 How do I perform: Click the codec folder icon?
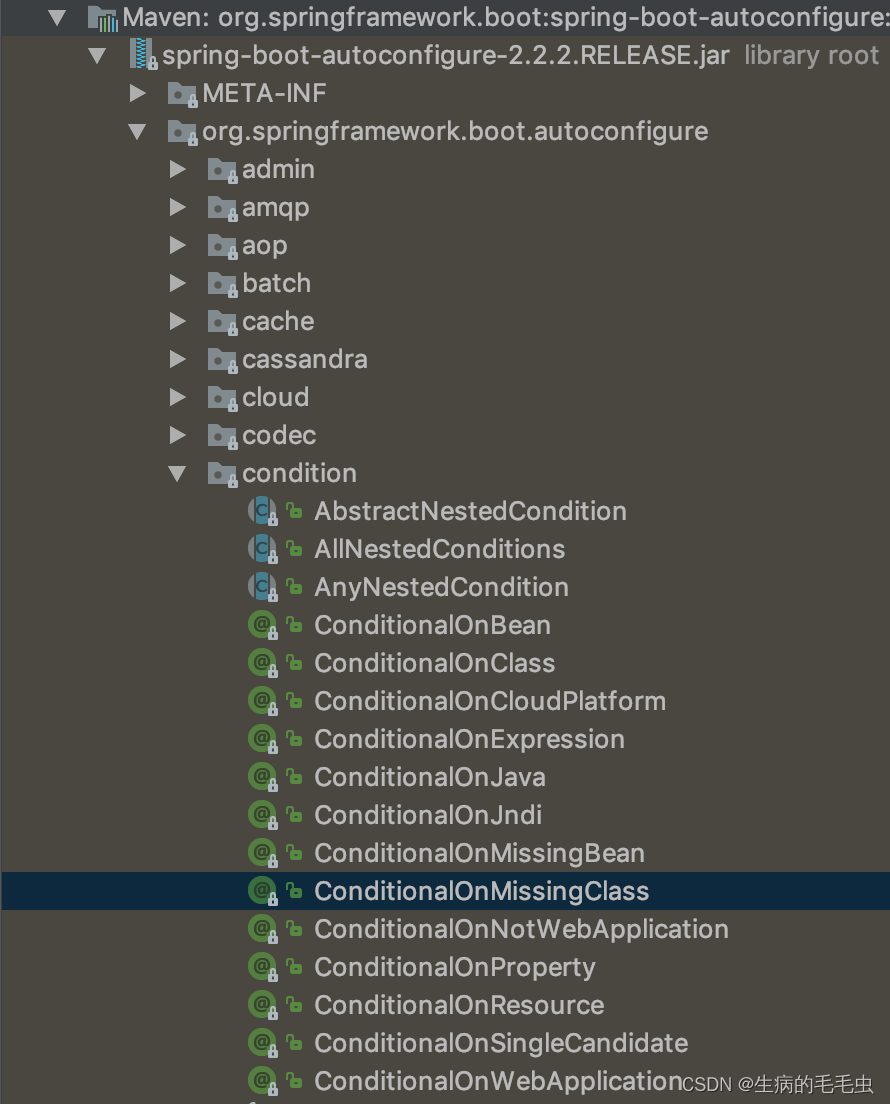pyautogui.click(x=222, y=437)
